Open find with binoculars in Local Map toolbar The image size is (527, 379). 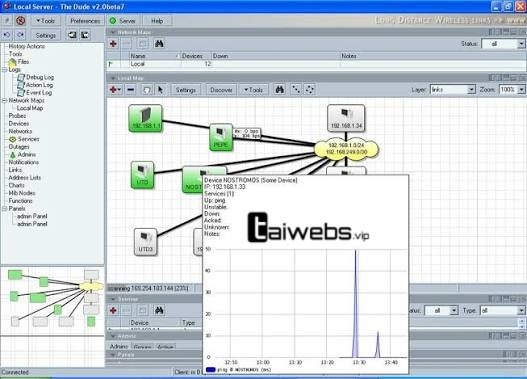pyautogui.click(x=280, y=90)
